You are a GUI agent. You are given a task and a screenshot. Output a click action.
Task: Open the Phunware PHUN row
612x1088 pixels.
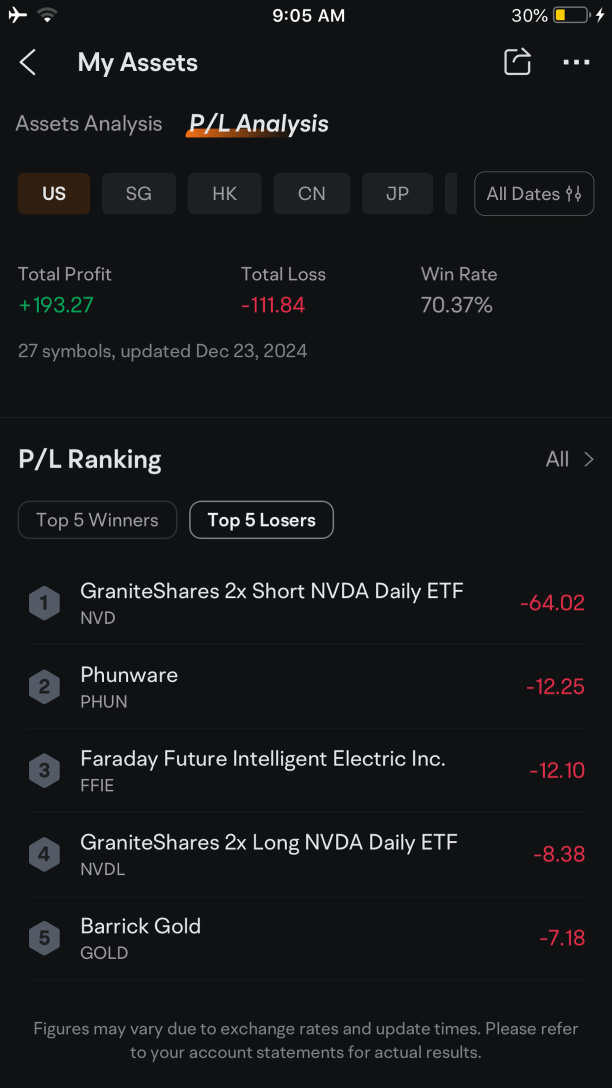pyautogui.click(x=306, y=686)
